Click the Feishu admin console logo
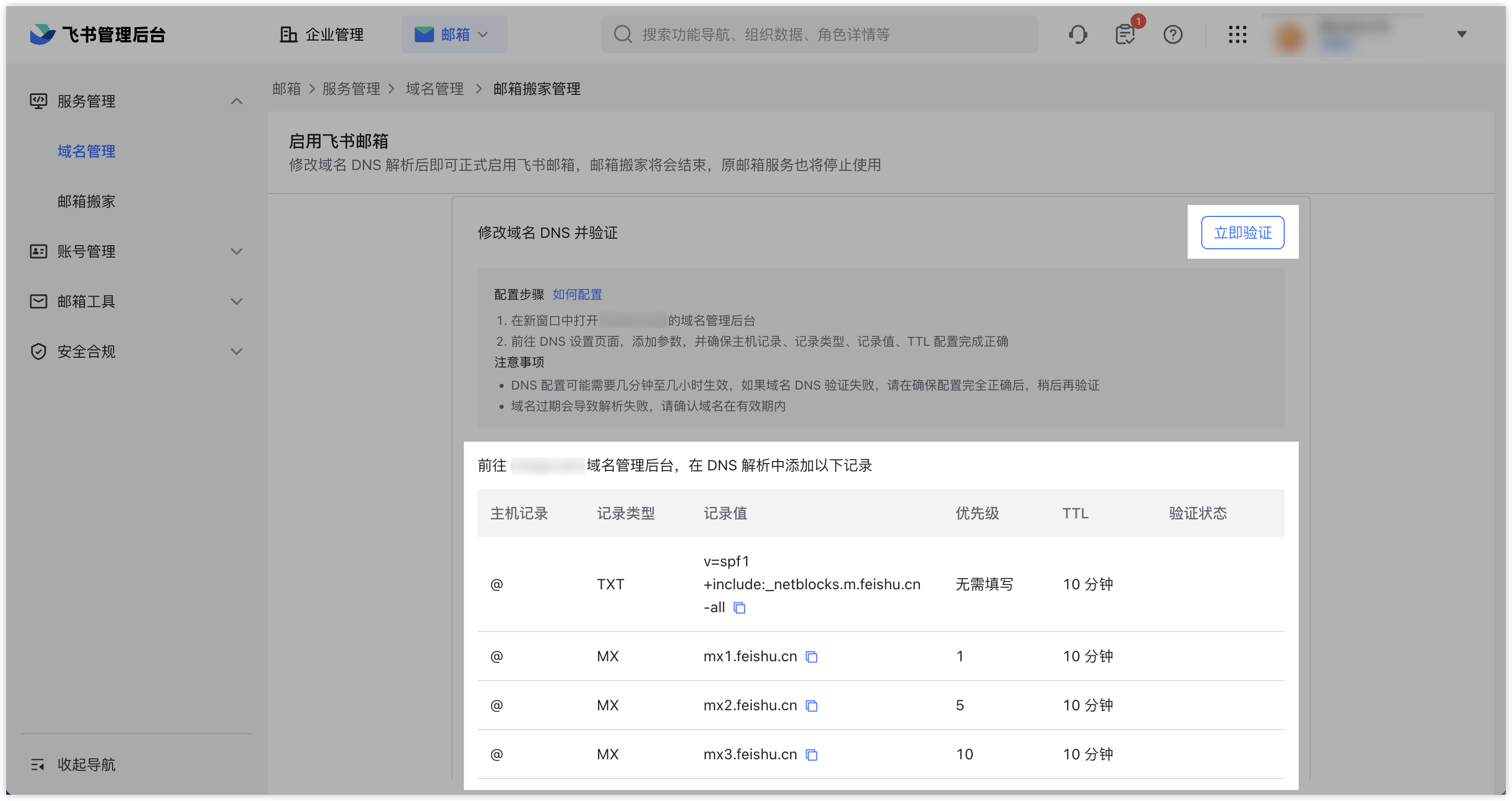Image resolution: width=1512 pixels, height=801 pixels. [97, 34]
